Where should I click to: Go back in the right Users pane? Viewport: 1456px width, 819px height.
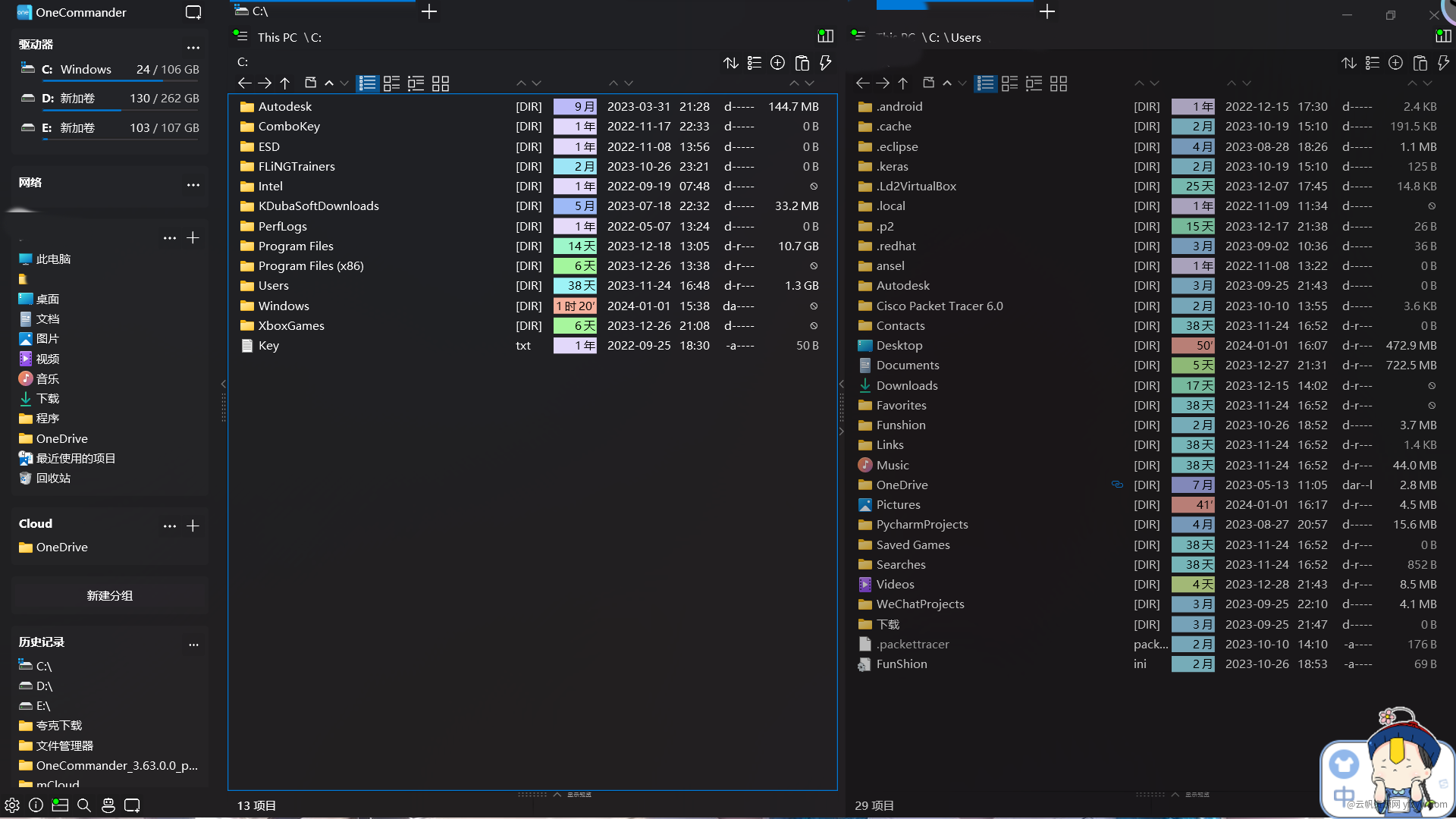click(x=862, y=83)
